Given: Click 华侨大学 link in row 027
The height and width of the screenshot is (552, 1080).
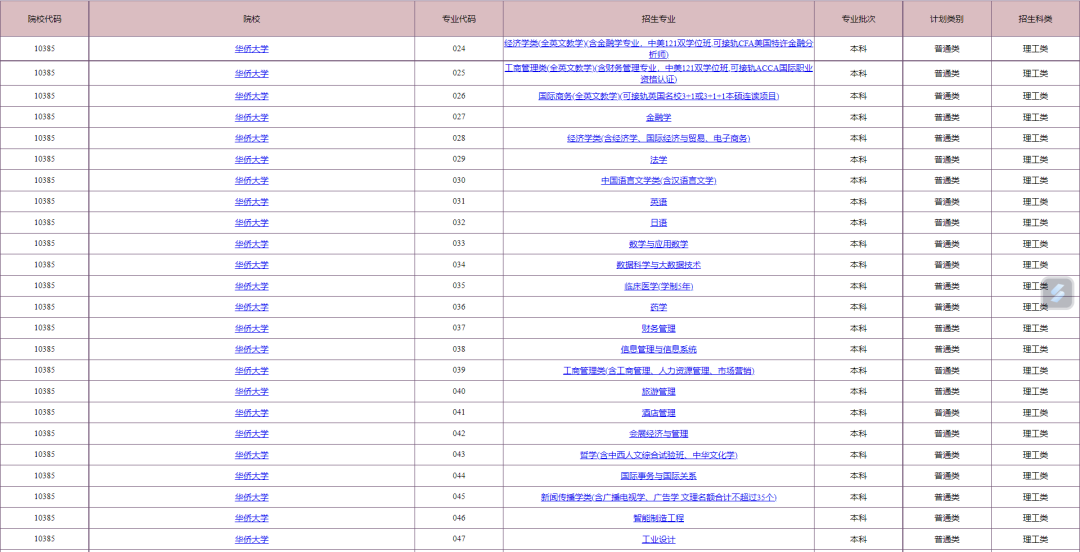Looking at the screenshot, I should pos(251,118).
